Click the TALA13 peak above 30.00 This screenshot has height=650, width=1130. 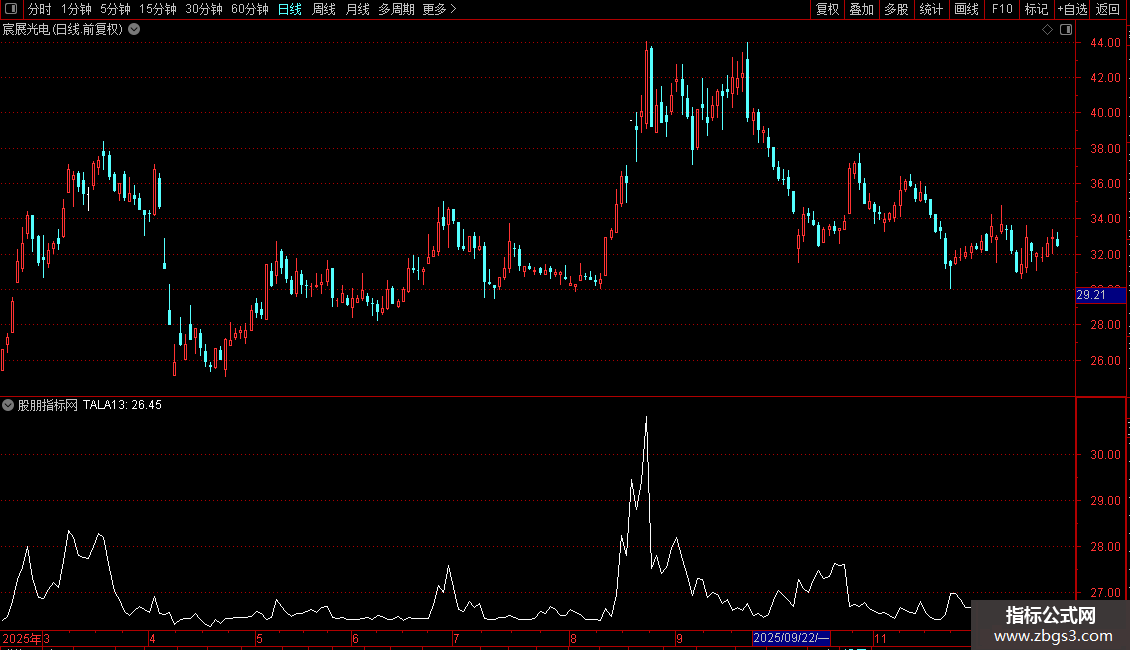click(x=646, y=418)
